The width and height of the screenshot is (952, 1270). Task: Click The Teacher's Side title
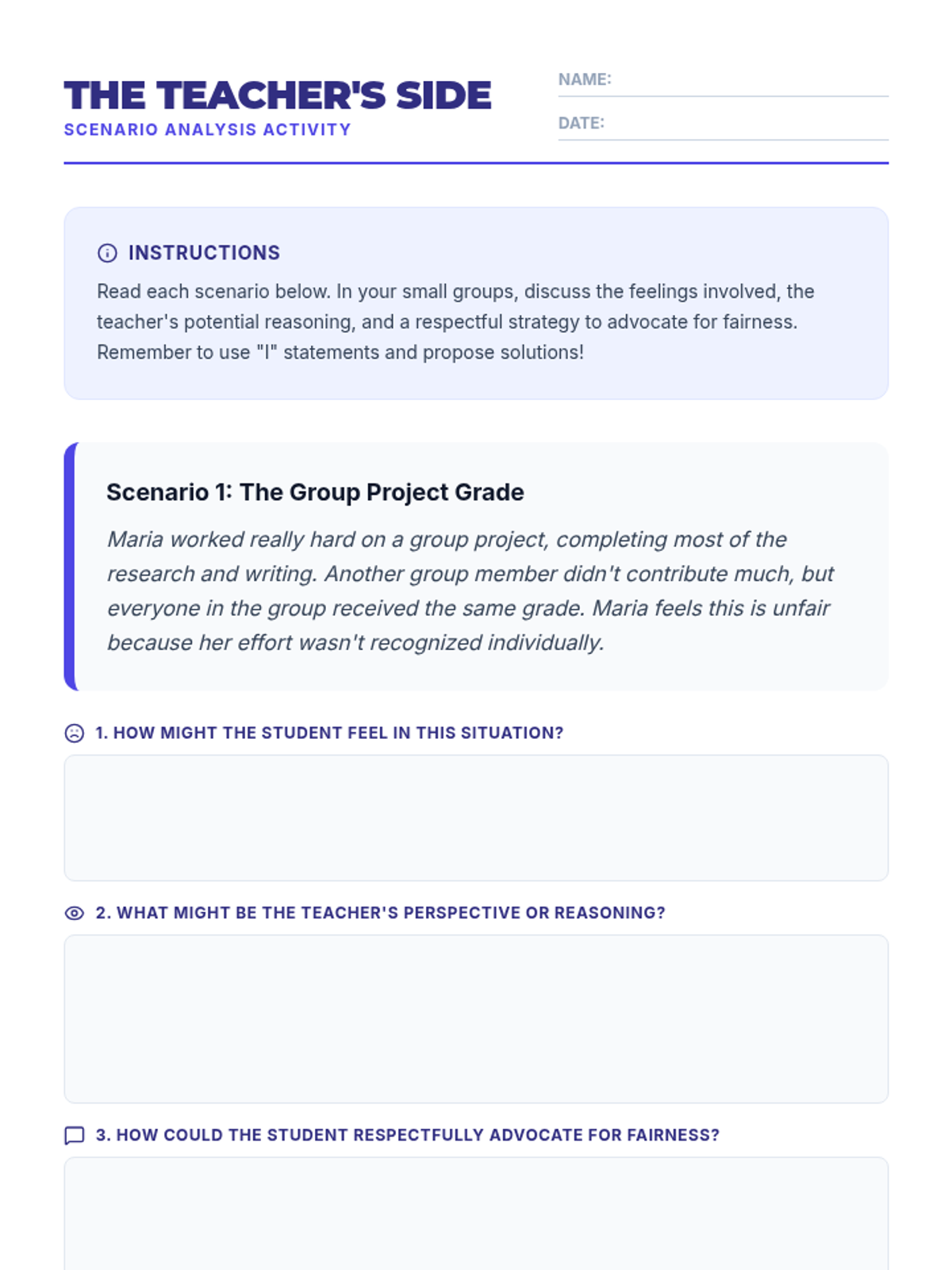pyautogui.click(x=278, y=95)
